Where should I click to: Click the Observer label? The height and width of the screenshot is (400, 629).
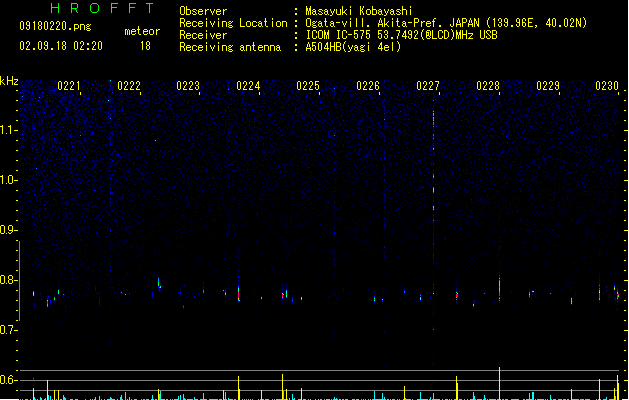pos(203,11)
